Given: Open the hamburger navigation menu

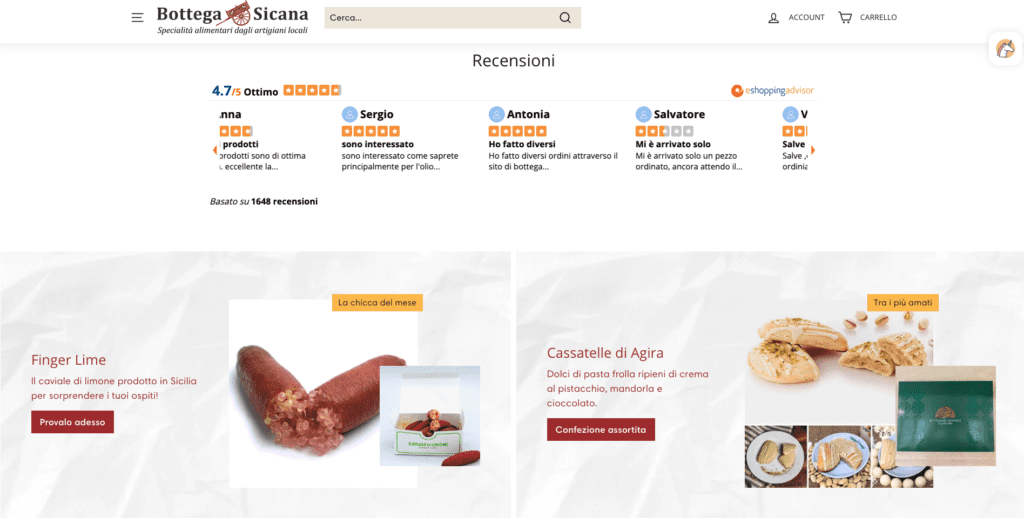Looking at the screenshot, I should tap(137, 18).
